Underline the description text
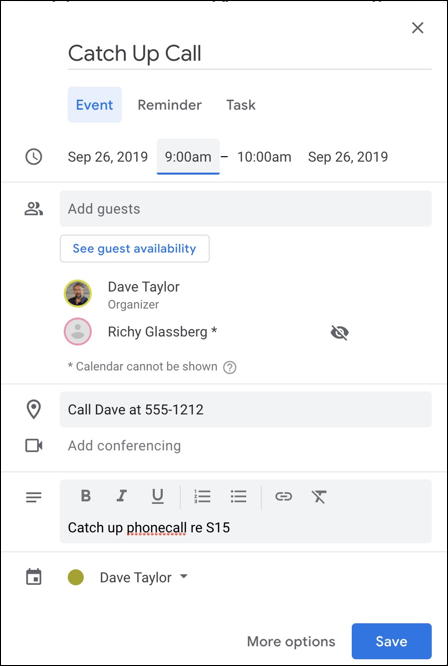The height and width of the screenshot is (666, 448). click(158, 496)
